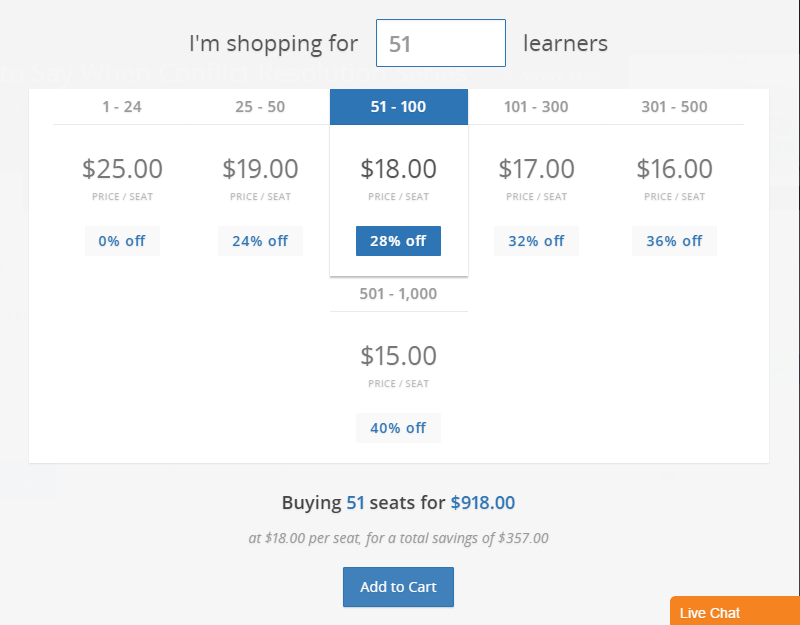
Task: Click the 32% off badge
Action: (536, 241)
